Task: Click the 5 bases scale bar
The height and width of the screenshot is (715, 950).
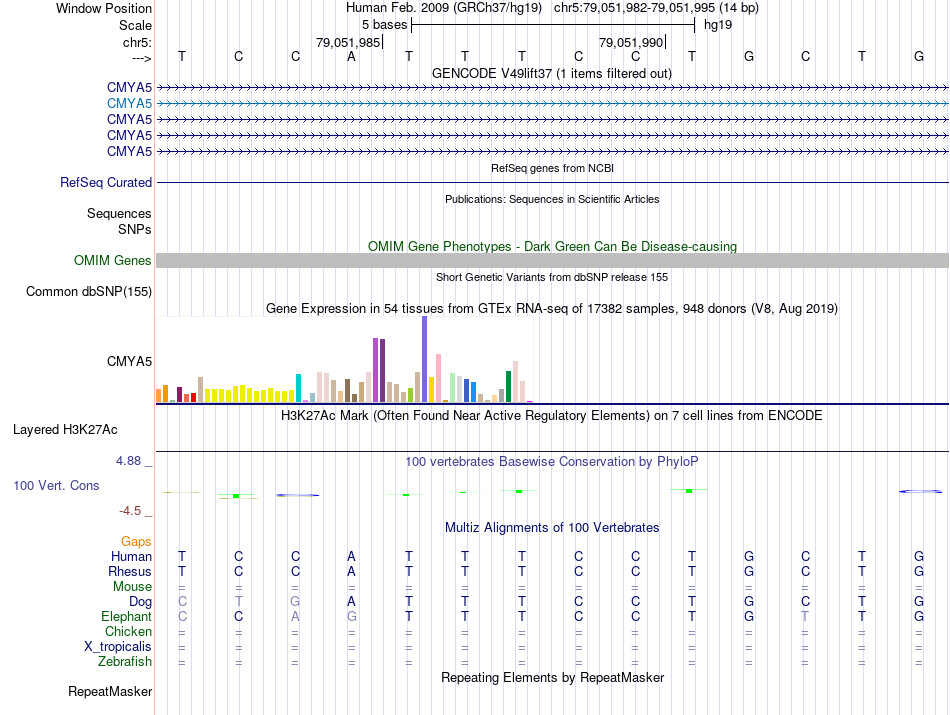Action: [x=553, y=25]
